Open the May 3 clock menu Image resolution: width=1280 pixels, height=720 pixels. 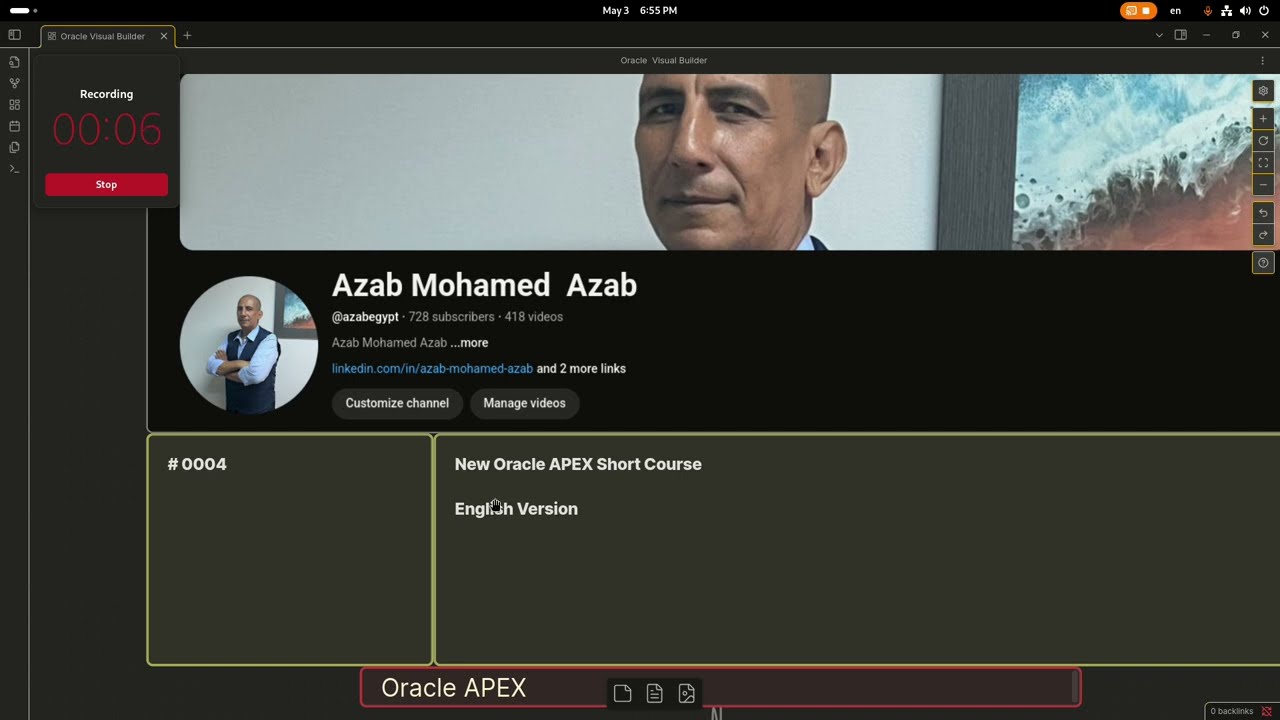pos(640,10)
